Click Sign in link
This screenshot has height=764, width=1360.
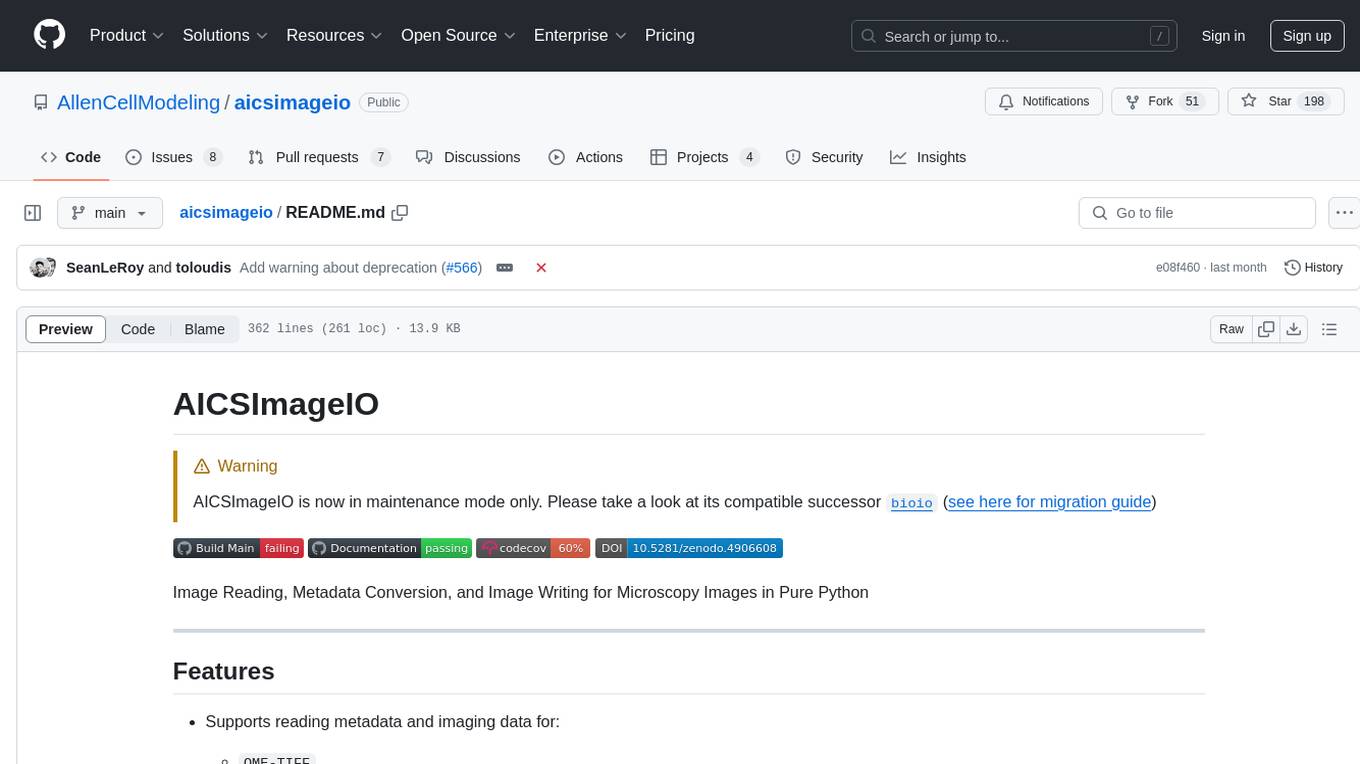point(1223,36)
